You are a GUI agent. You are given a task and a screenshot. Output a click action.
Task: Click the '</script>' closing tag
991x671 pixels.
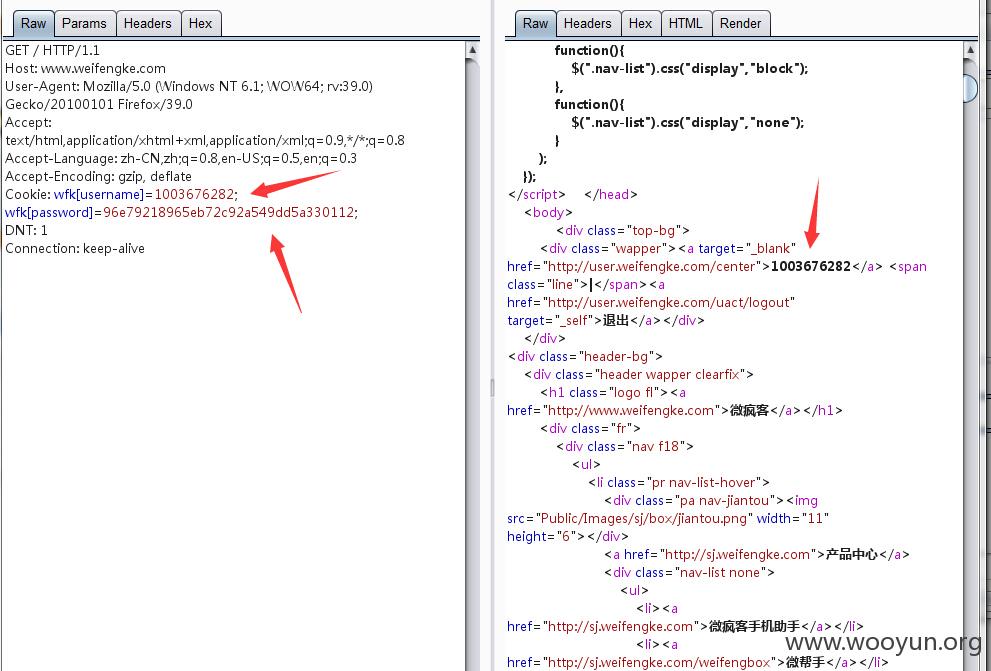537,195
